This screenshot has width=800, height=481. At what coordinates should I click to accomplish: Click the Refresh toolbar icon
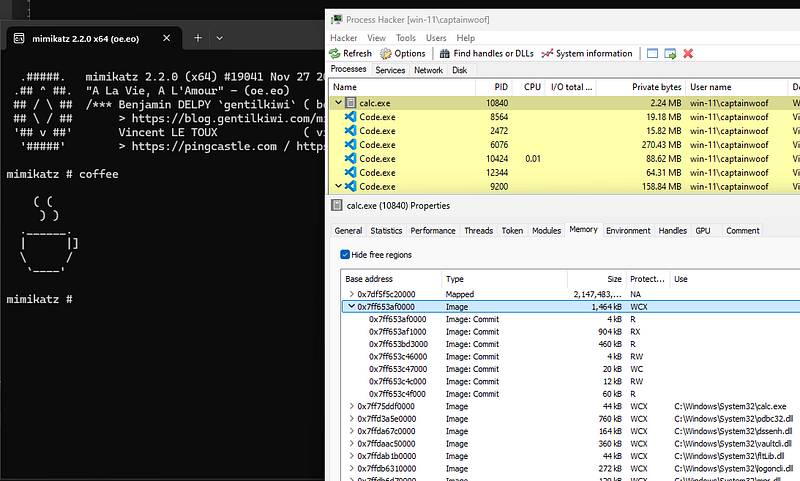click(x=336, y=53)
